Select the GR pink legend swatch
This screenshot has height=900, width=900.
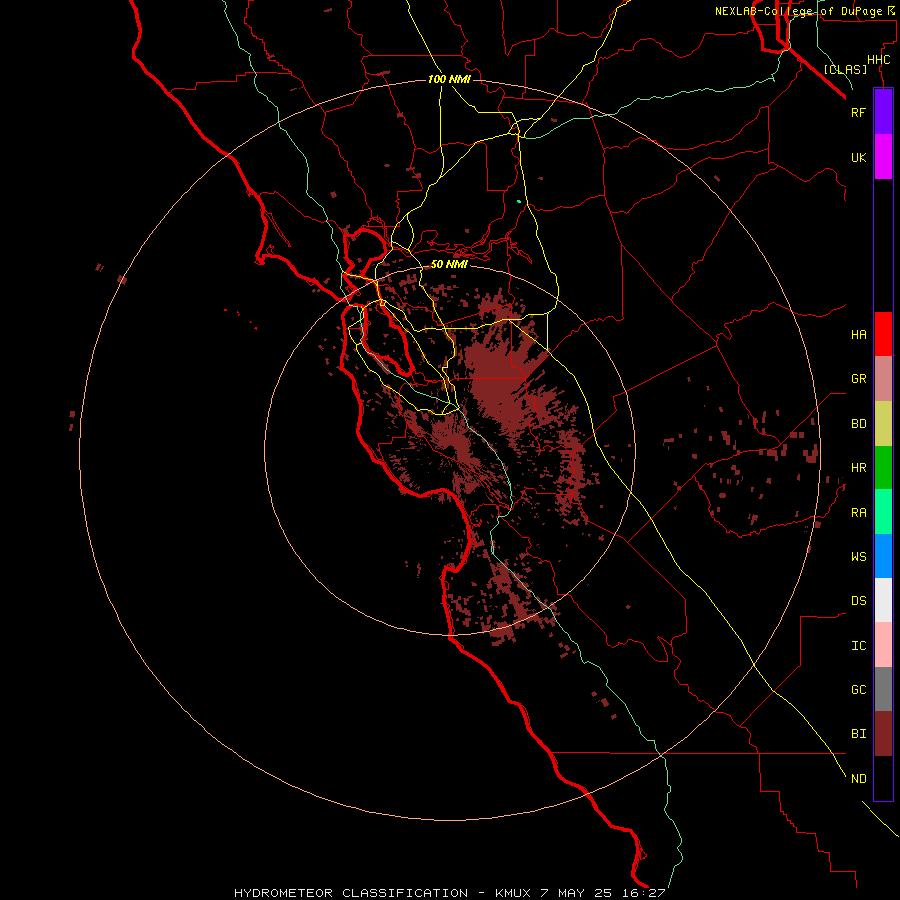click(x=883, y=379)
